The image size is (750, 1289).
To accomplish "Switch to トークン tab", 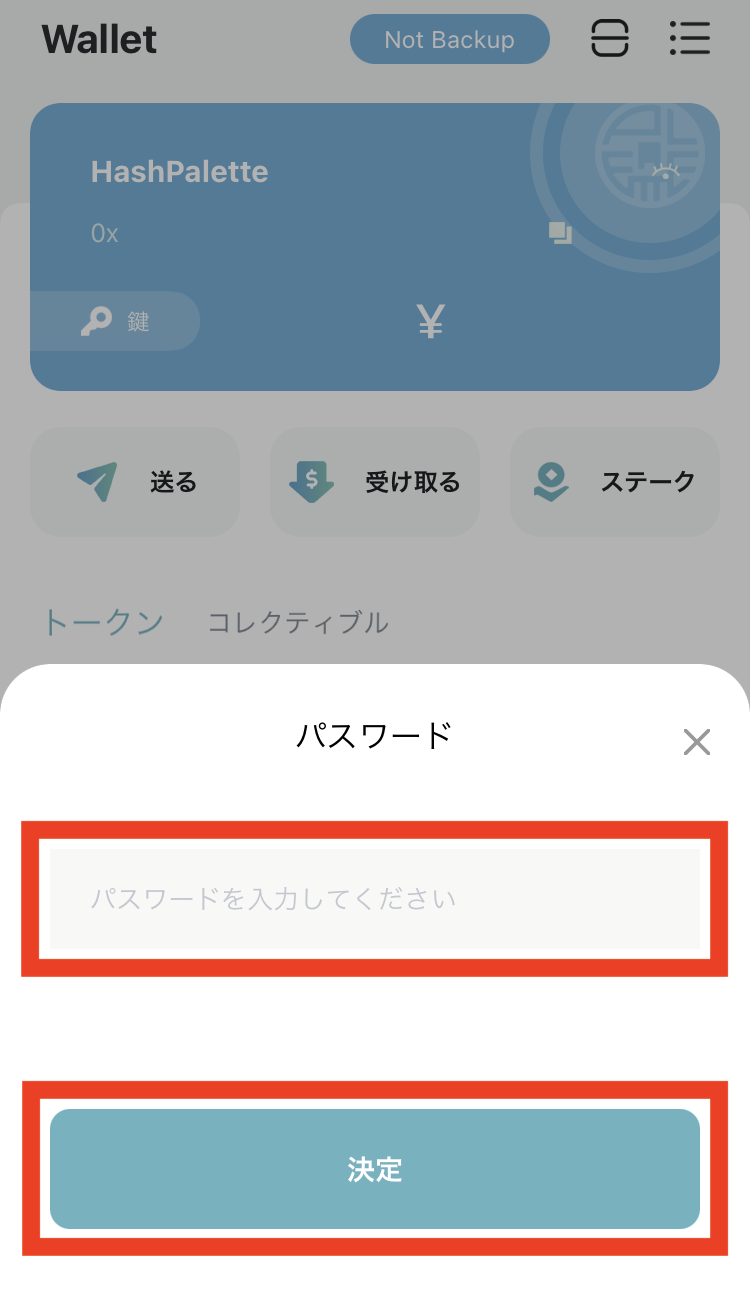I will point(103,622).
